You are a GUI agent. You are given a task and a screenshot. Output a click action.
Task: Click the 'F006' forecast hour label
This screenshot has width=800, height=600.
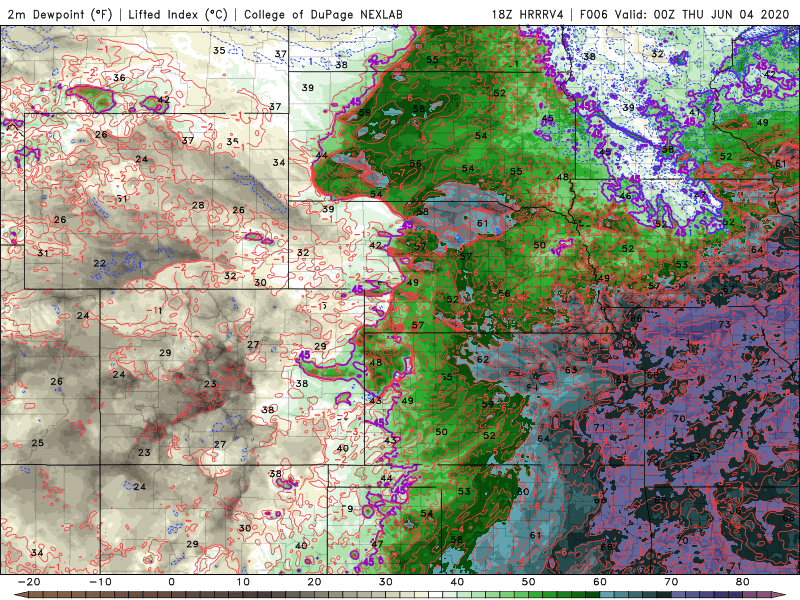pos(593,14)
